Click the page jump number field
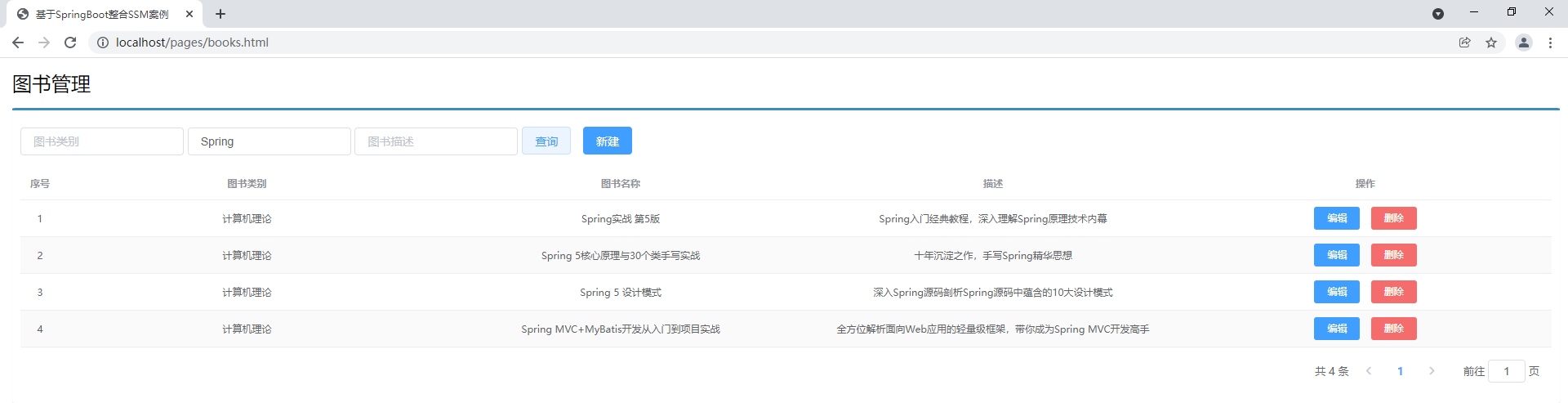1568x403 pixels. click(1506, 371)
